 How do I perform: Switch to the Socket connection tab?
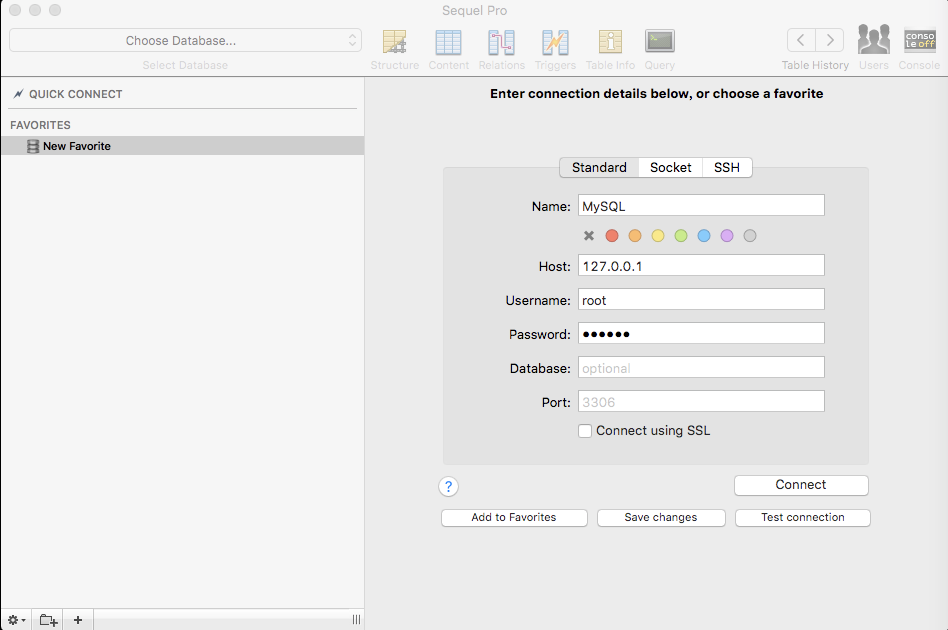click(x=670, y=168)
